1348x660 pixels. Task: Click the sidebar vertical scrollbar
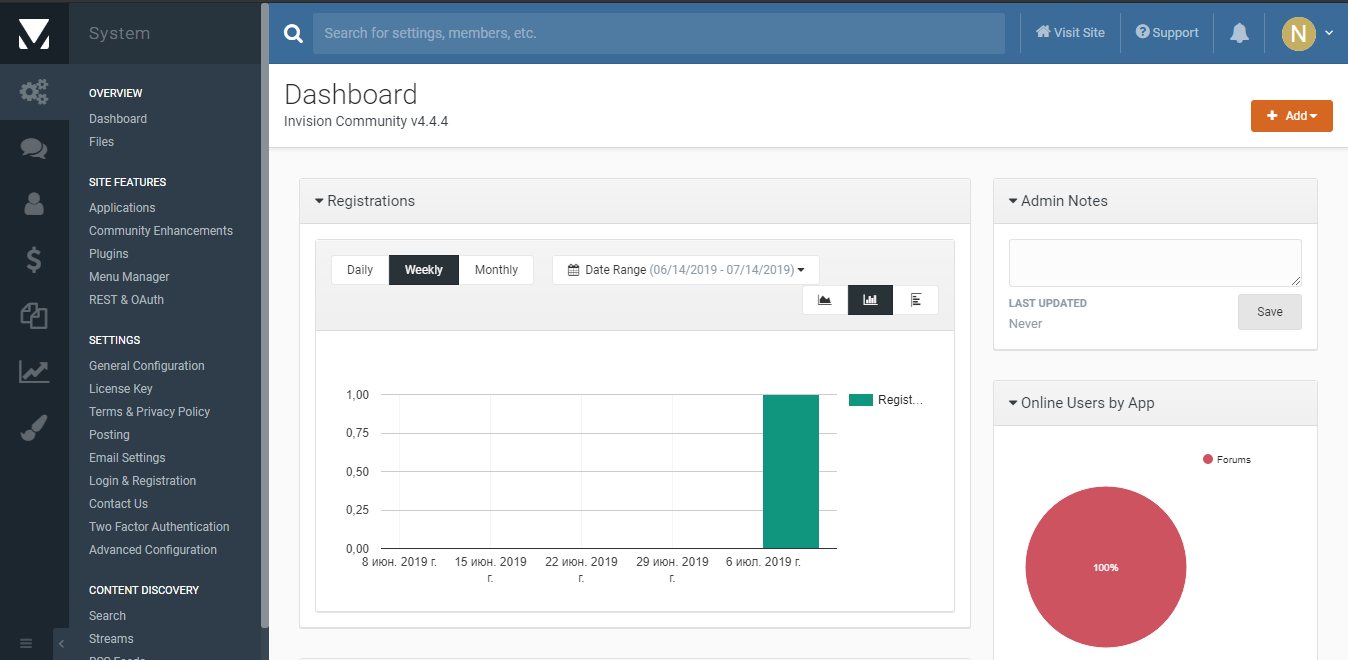point(265,315)
